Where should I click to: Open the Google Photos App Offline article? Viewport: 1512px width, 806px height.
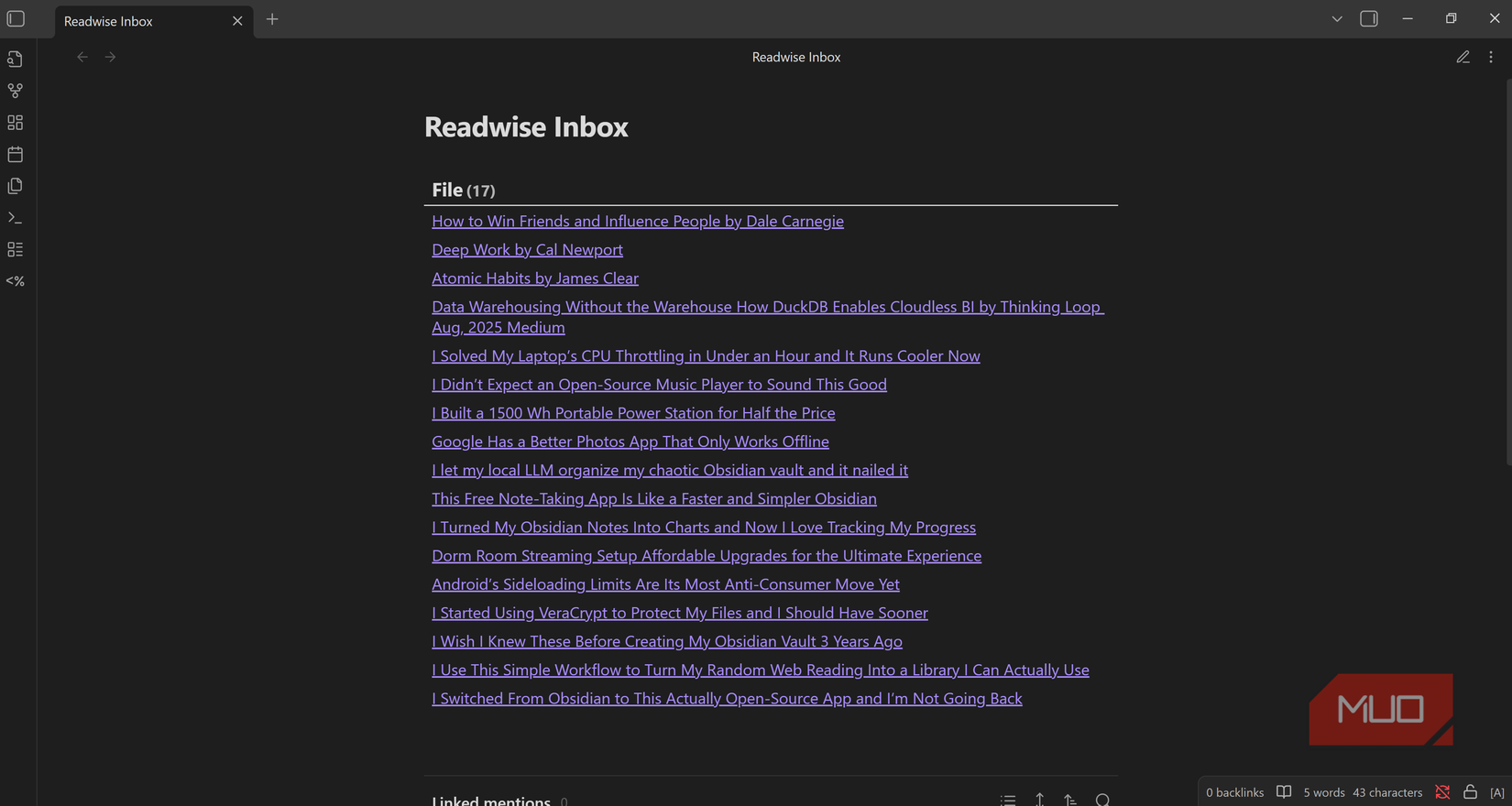(630, 441)
